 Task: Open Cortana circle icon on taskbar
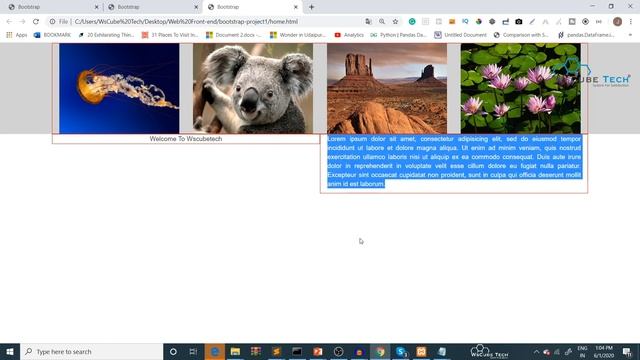click(x=173, y=351)
